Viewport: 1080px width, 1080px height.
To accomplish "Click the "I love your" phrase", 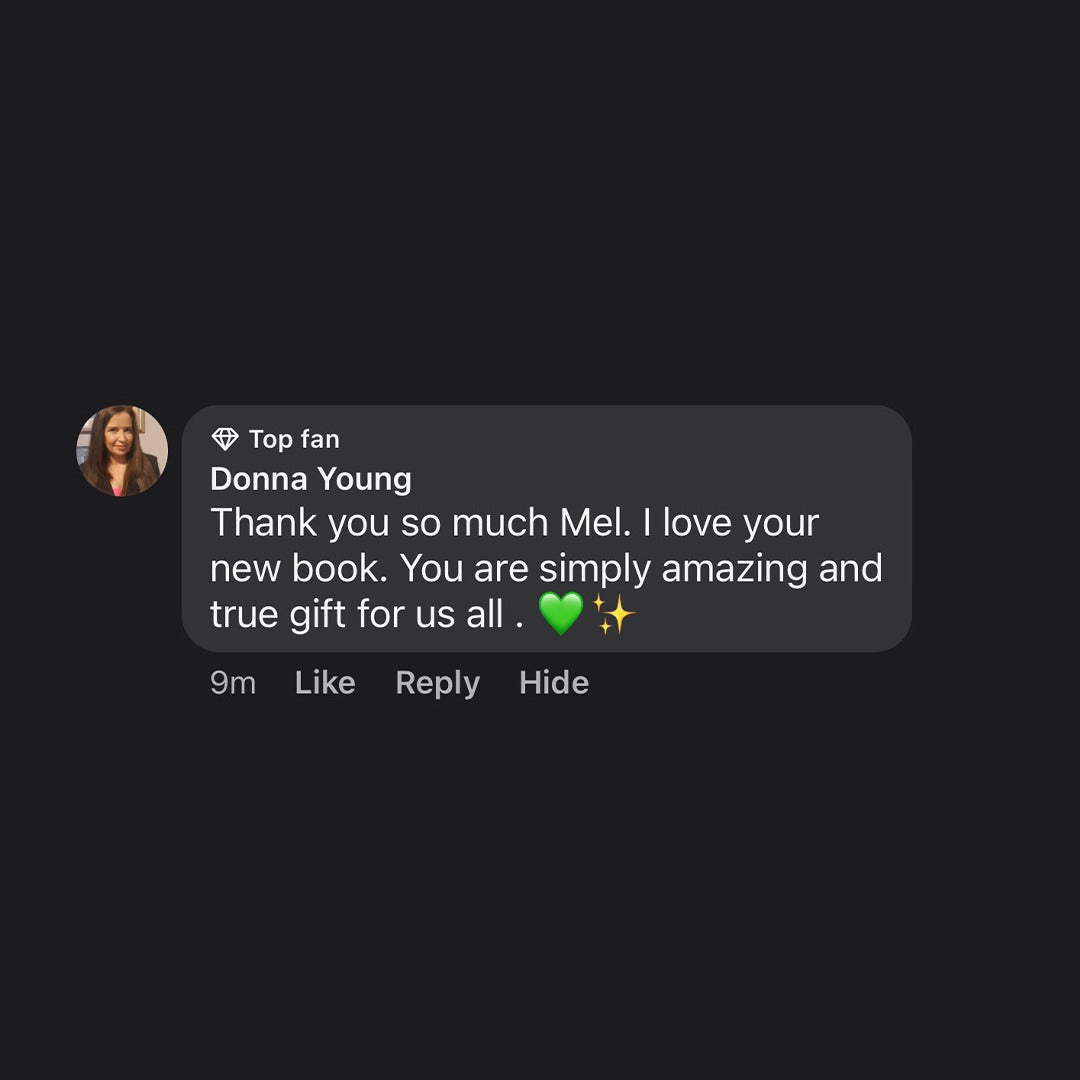I will [x=741, y=523].
